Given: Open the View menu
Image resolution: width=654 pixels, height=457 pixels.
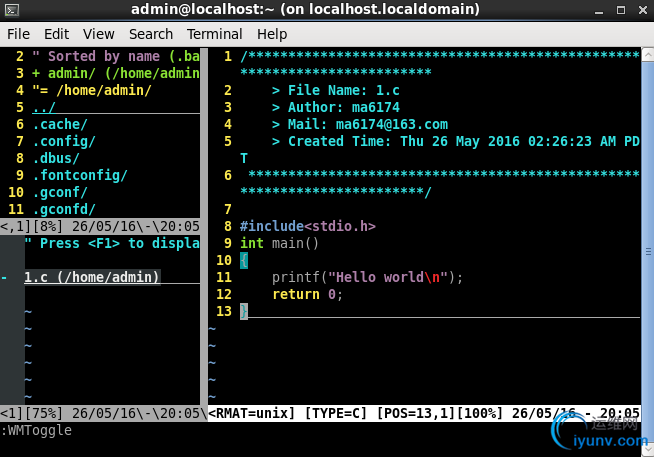Looking at the screenshot, I should (98, 34).
